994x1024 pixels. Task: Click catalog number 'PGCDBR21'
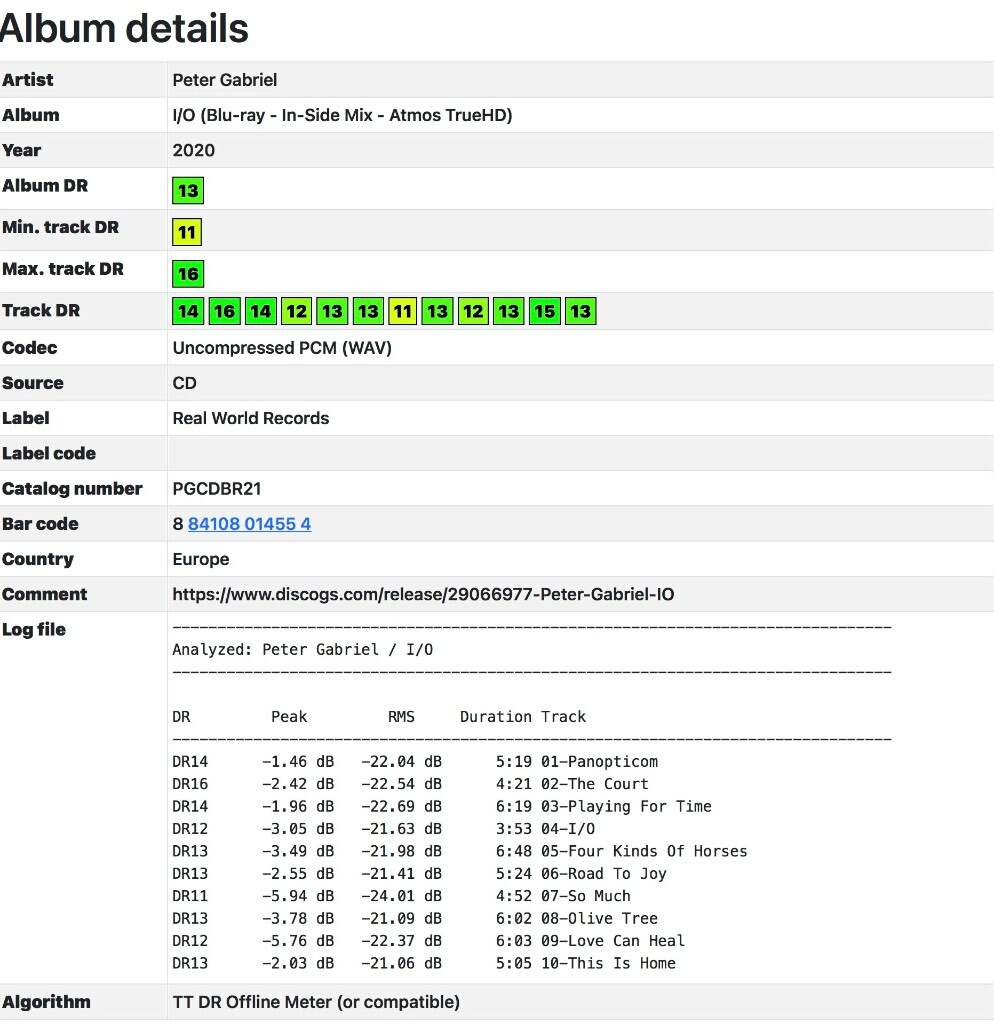click(217, 488)
